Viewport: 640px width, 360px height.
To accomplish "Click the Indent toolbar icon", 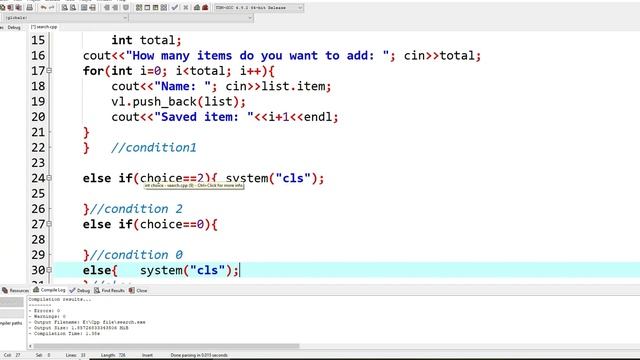I will (x=107, y=8).
